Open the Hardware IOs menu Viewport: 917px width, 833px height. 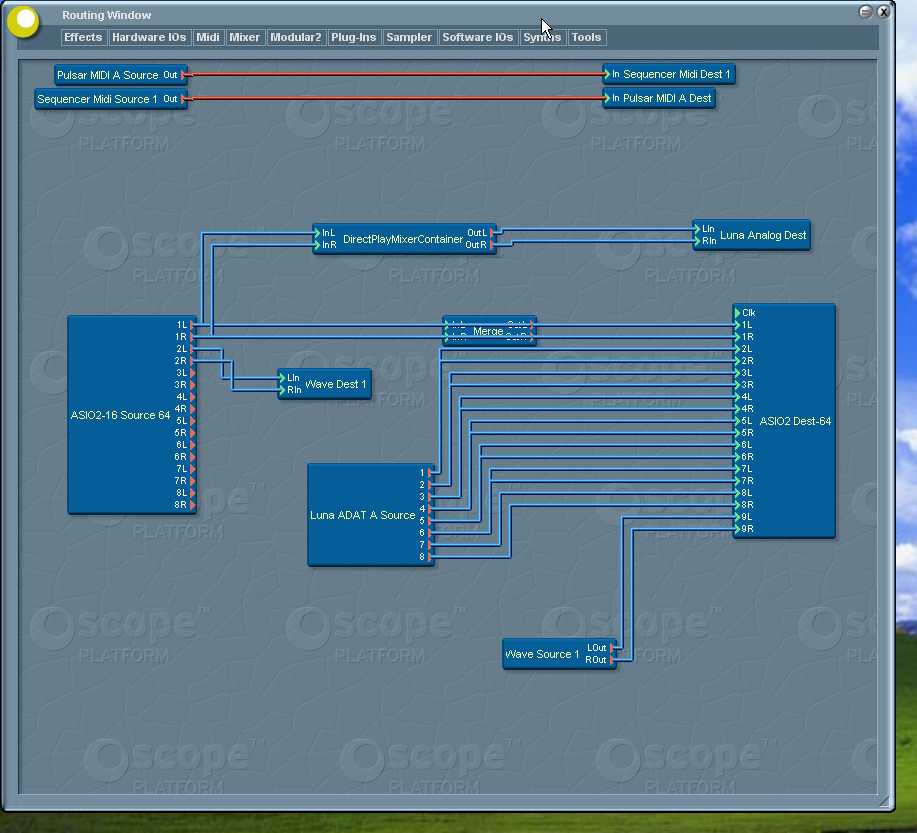point(149,37)
